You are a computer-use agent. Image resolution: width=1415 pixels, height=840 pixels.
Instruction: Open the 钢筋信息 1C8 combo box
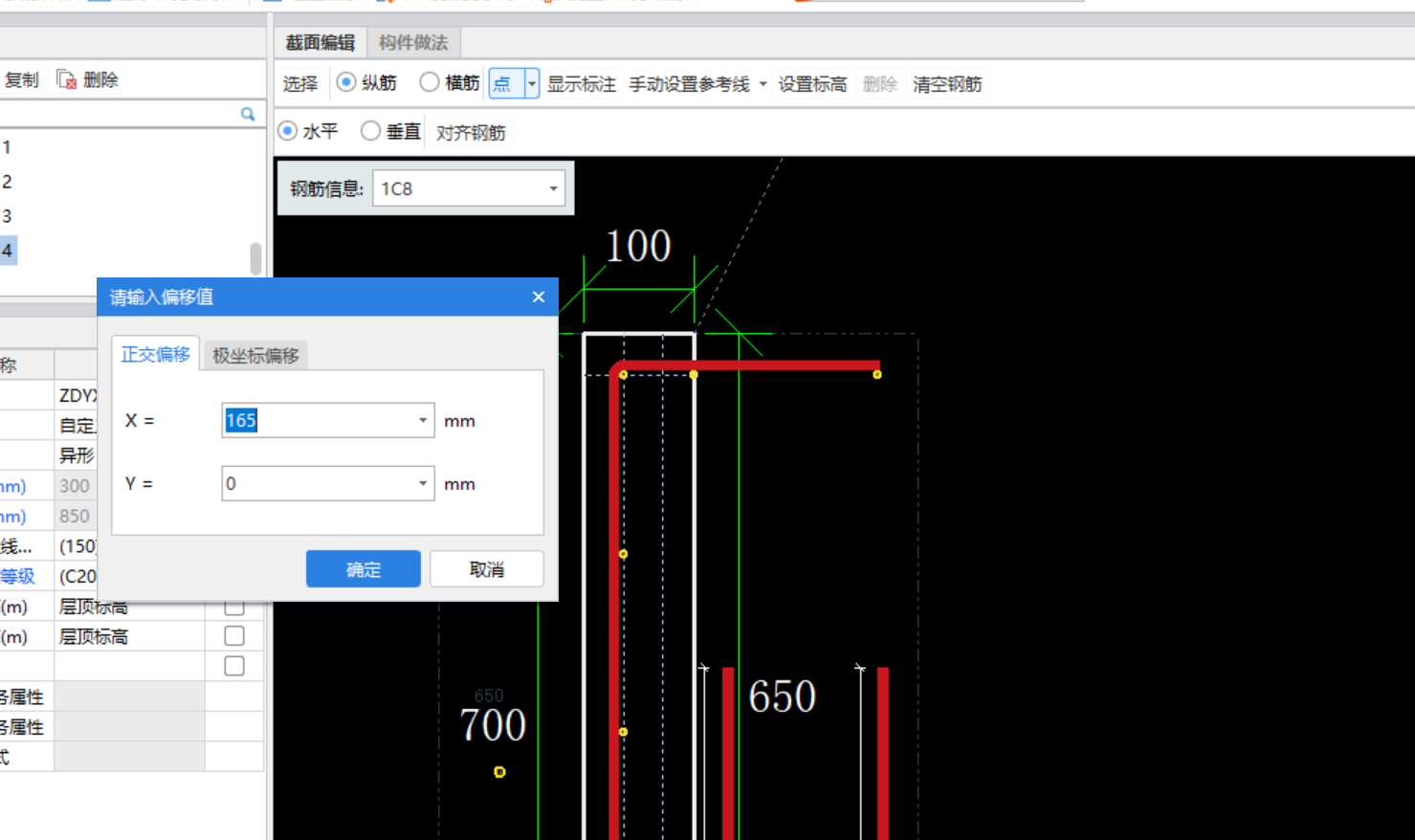(469, 188)
